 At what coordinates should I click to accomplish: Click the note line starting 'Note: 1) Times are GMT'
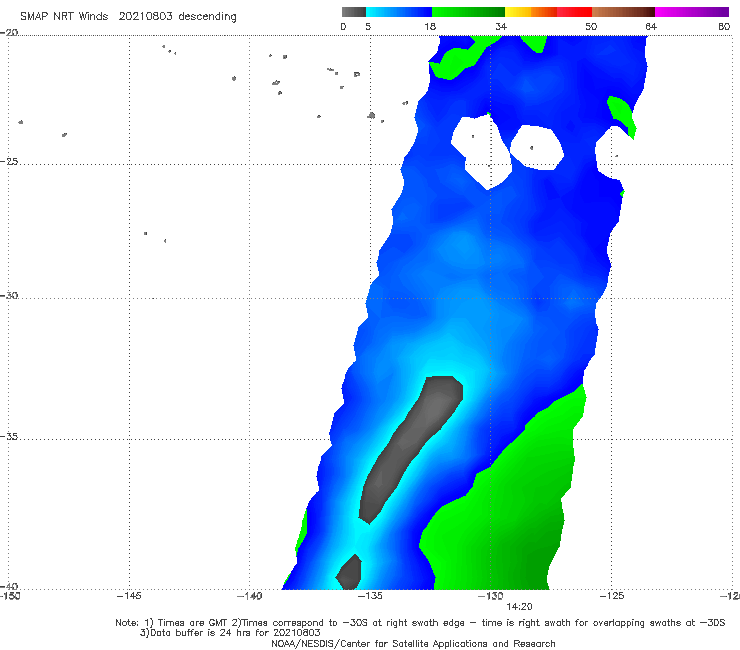tap(420, 623)
